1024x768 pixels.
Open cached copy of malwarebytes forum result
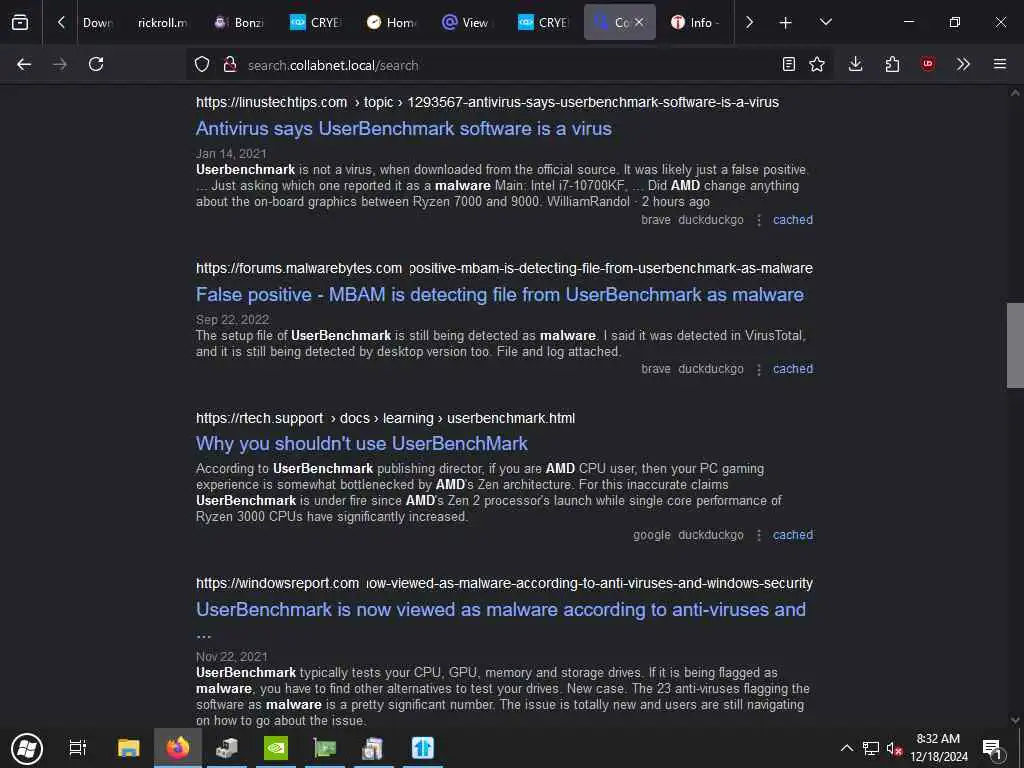793,369
